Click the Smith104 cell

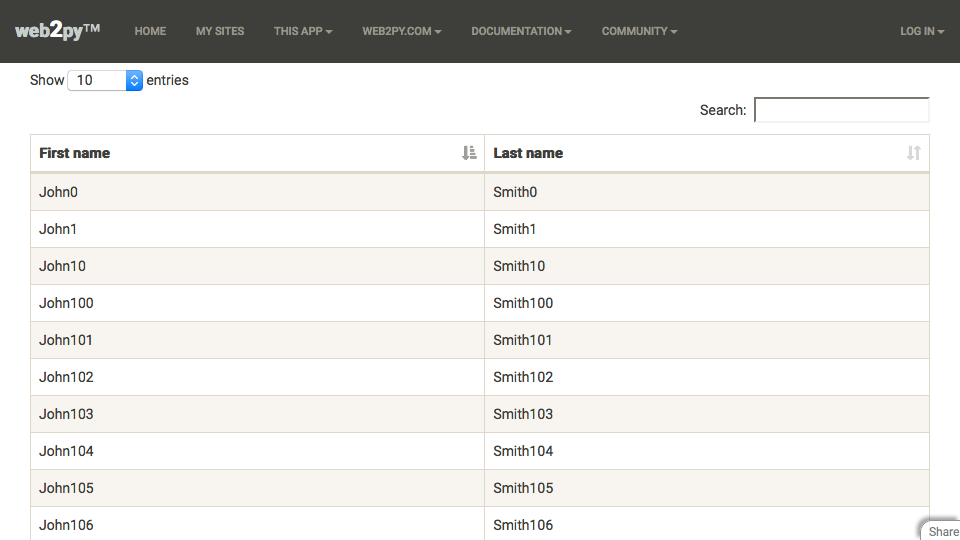tap(707, 451)
